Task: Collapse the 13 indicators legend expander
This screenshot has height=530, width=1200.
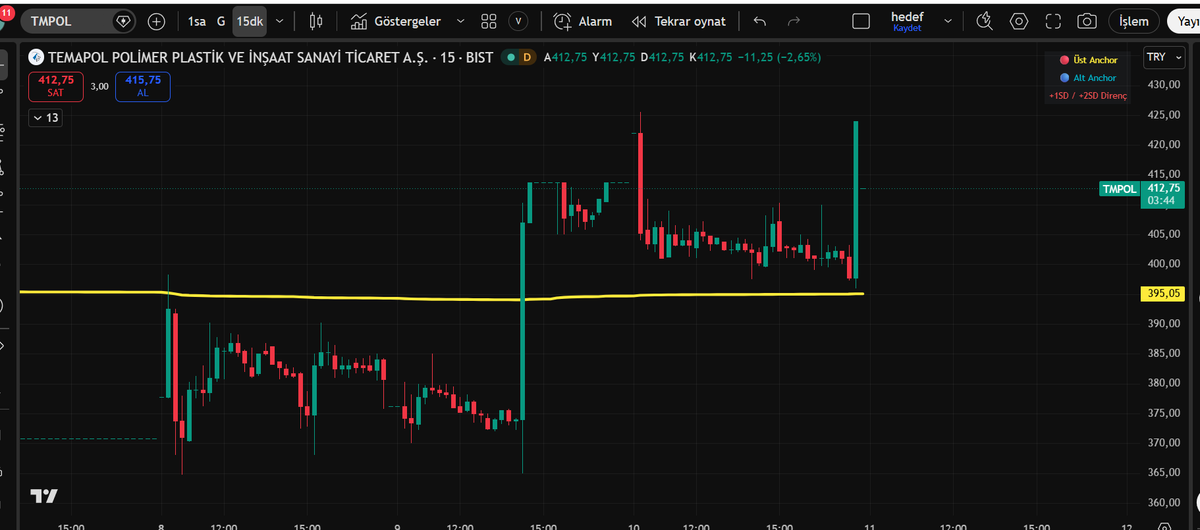Action: click(x=47, y=118)
